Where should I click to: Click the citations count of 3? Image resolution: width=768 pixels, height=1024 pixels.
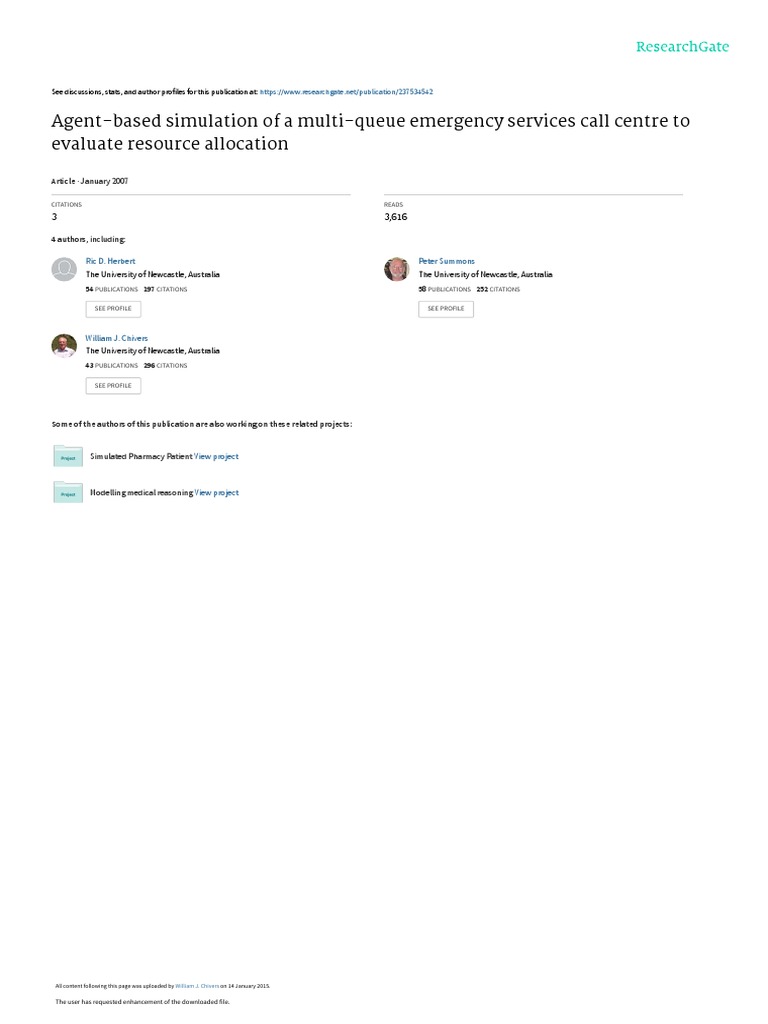pos(54,217)
